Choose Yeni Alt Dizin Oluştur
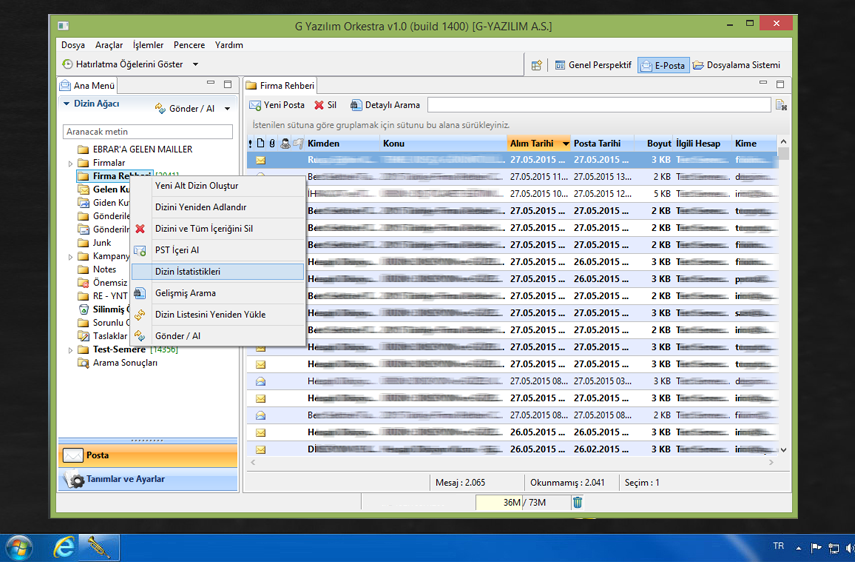 click(x=218, y=185)
